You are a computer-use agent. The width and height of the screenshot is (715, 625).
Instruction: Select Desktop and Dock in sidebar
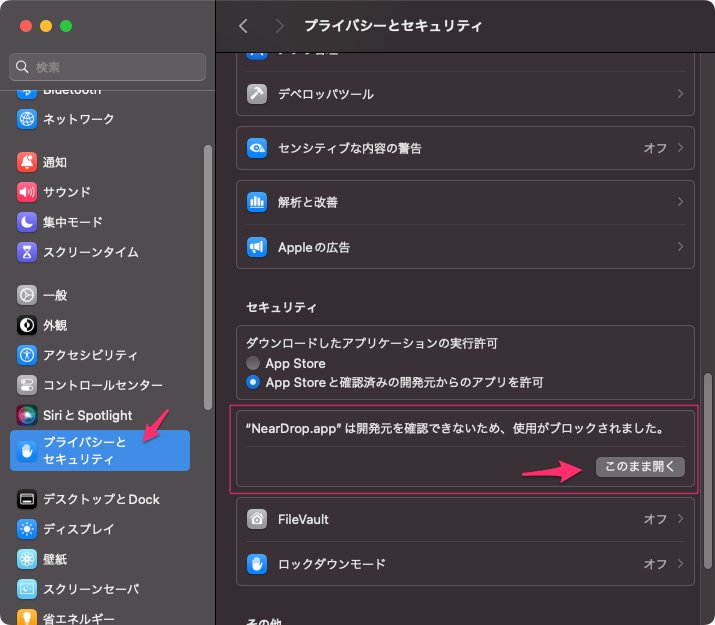pyautogui.click(x=100, y=499)
